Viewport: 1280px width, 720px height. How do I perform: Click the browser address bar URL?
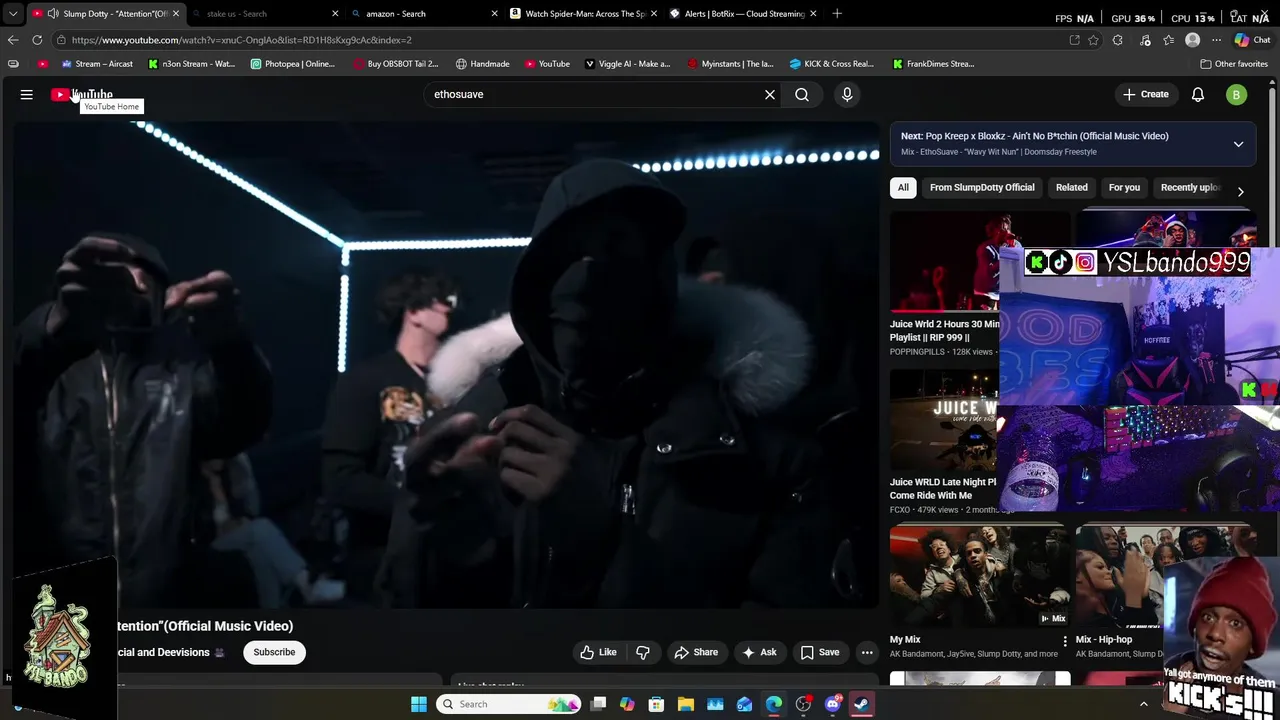click(x=241, y=40)
